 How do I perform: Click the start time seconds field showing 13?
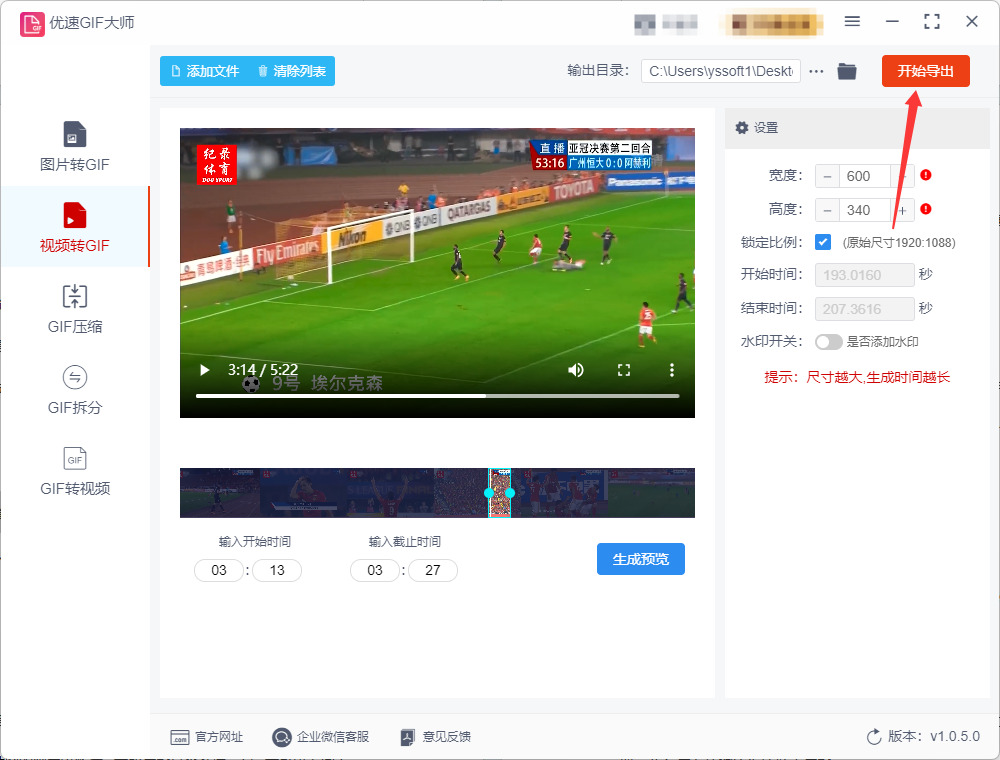pos(277,570)
